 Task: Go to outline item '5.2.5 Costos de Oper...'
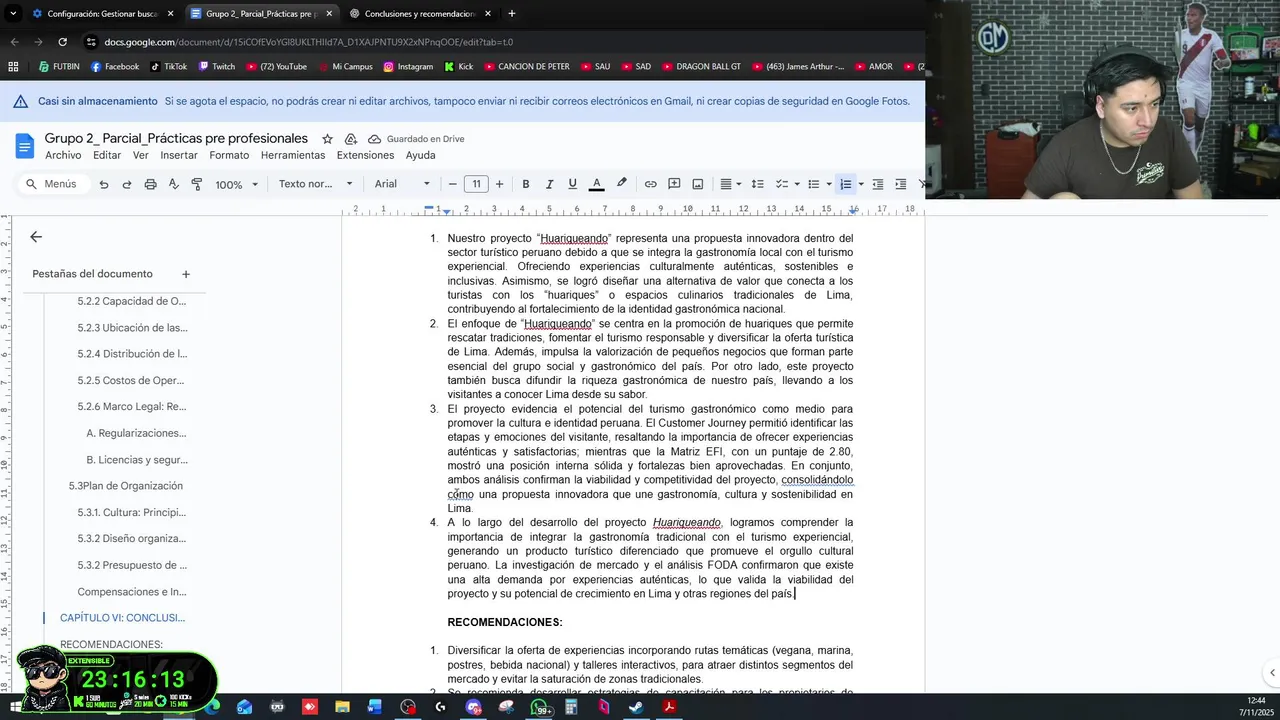click(x=131, y=380)
